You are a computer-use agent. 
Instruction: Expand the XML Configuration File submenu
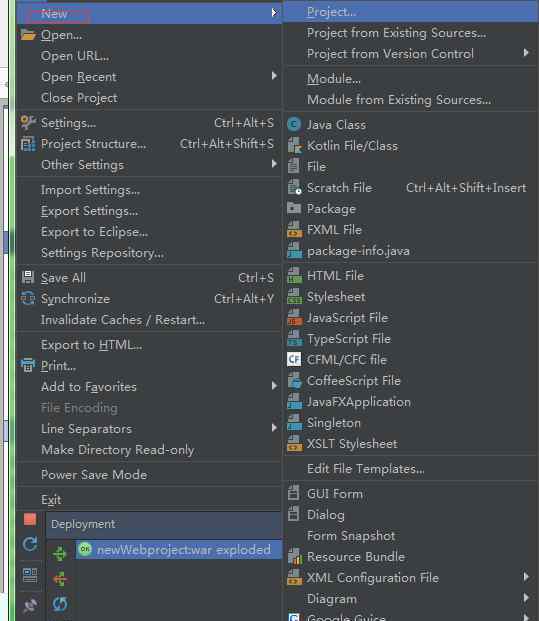(526, 577)
